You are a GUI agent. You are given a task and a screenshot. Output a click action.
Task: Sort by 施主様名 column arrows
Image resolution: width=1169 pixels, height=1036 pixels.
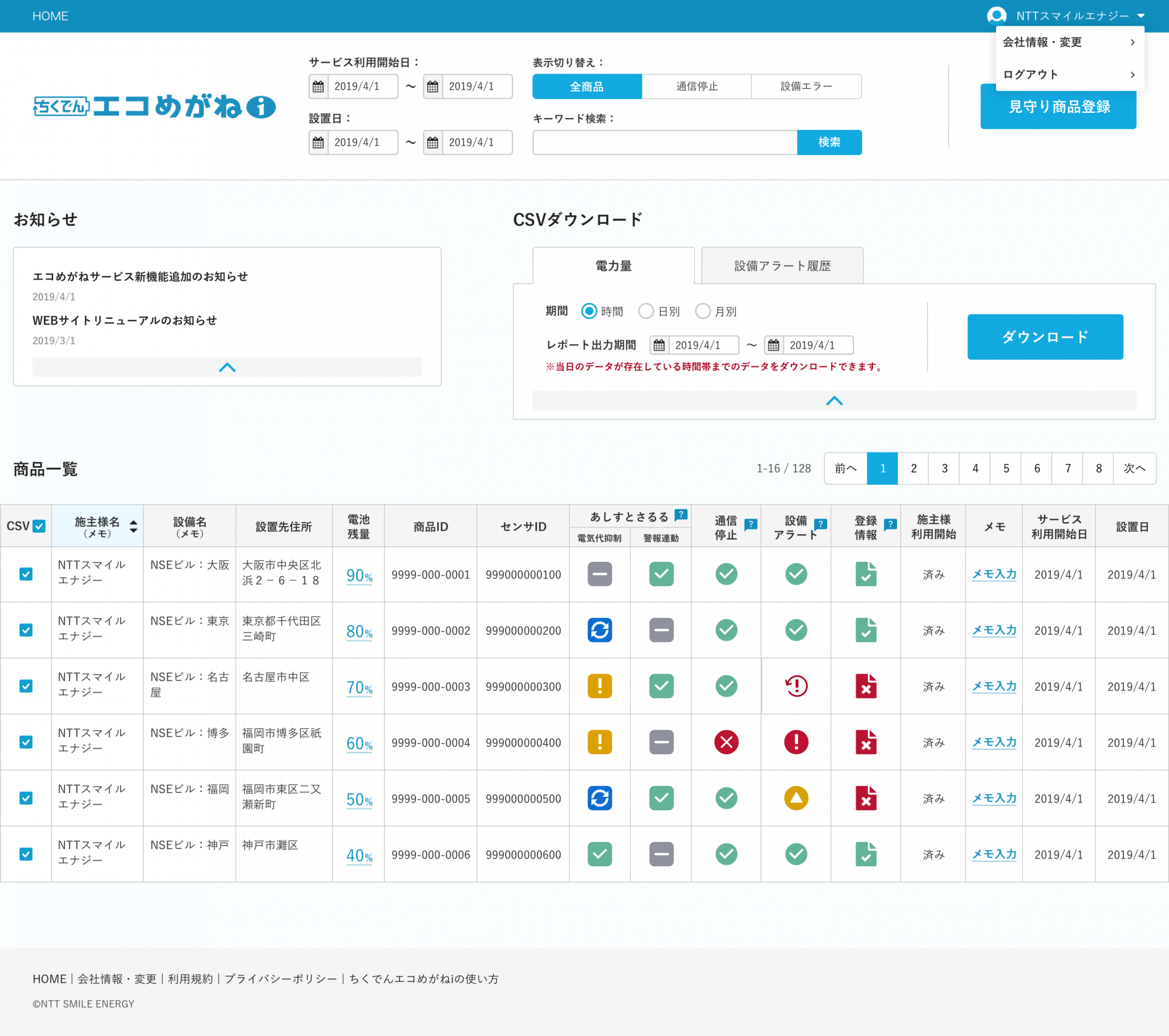click(x=134, y=526)
